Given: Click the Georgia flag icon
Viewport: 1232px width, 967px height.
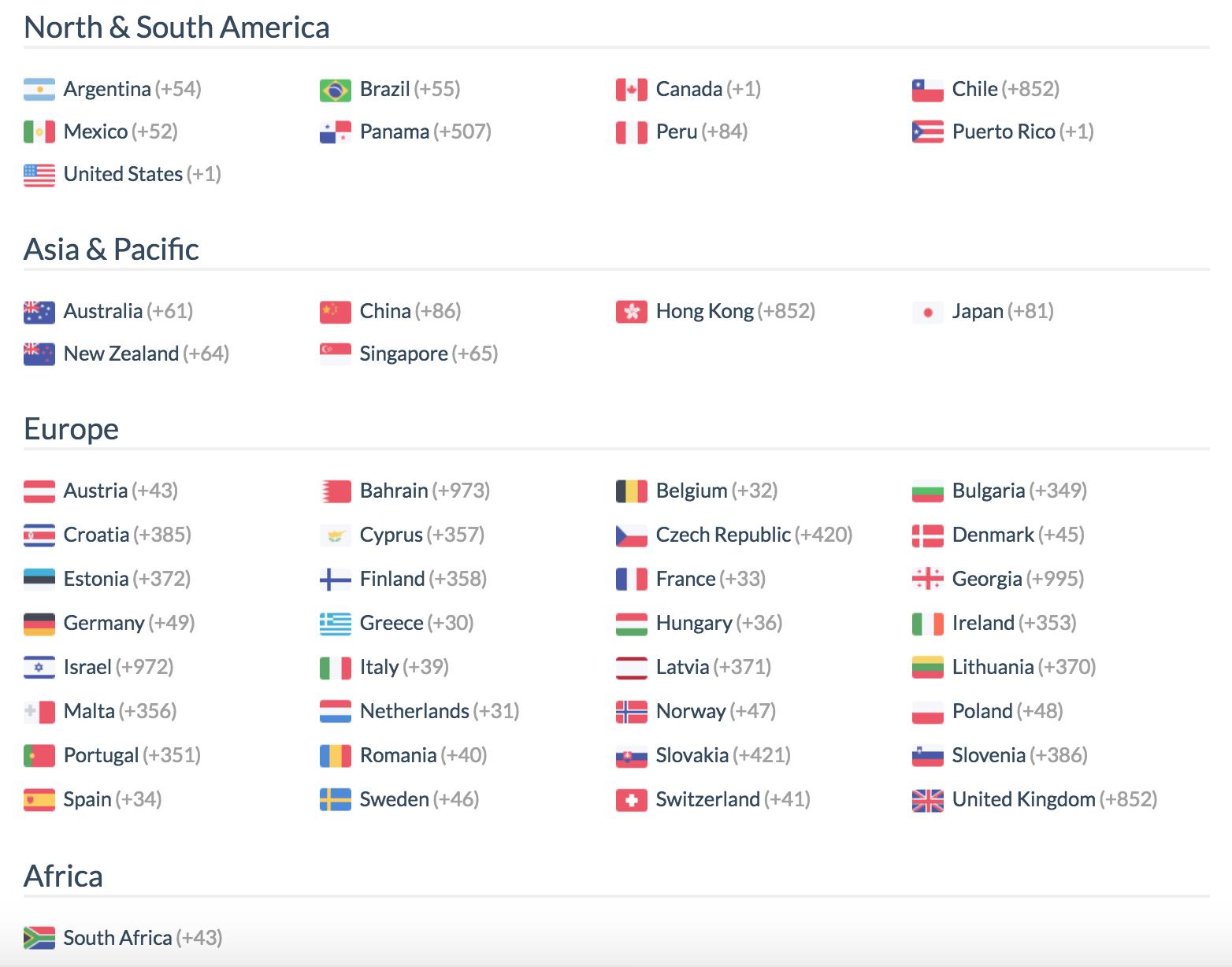Looking at the screenshot, I should tap(928, 580).
